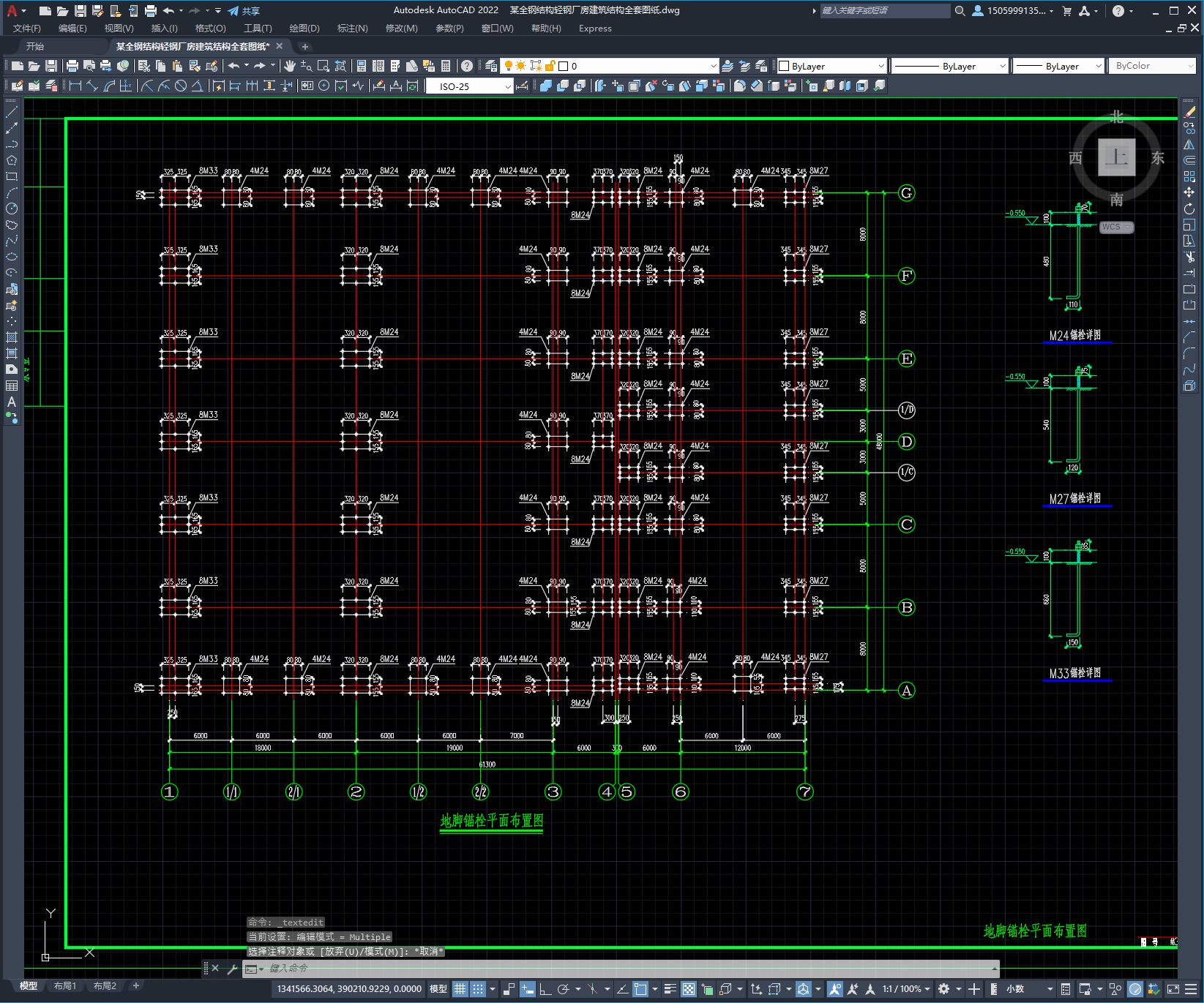Select the Rotate tool in modify toolbar
The width and height of the screenshot is (1204, 1003).
(1189, 209)
